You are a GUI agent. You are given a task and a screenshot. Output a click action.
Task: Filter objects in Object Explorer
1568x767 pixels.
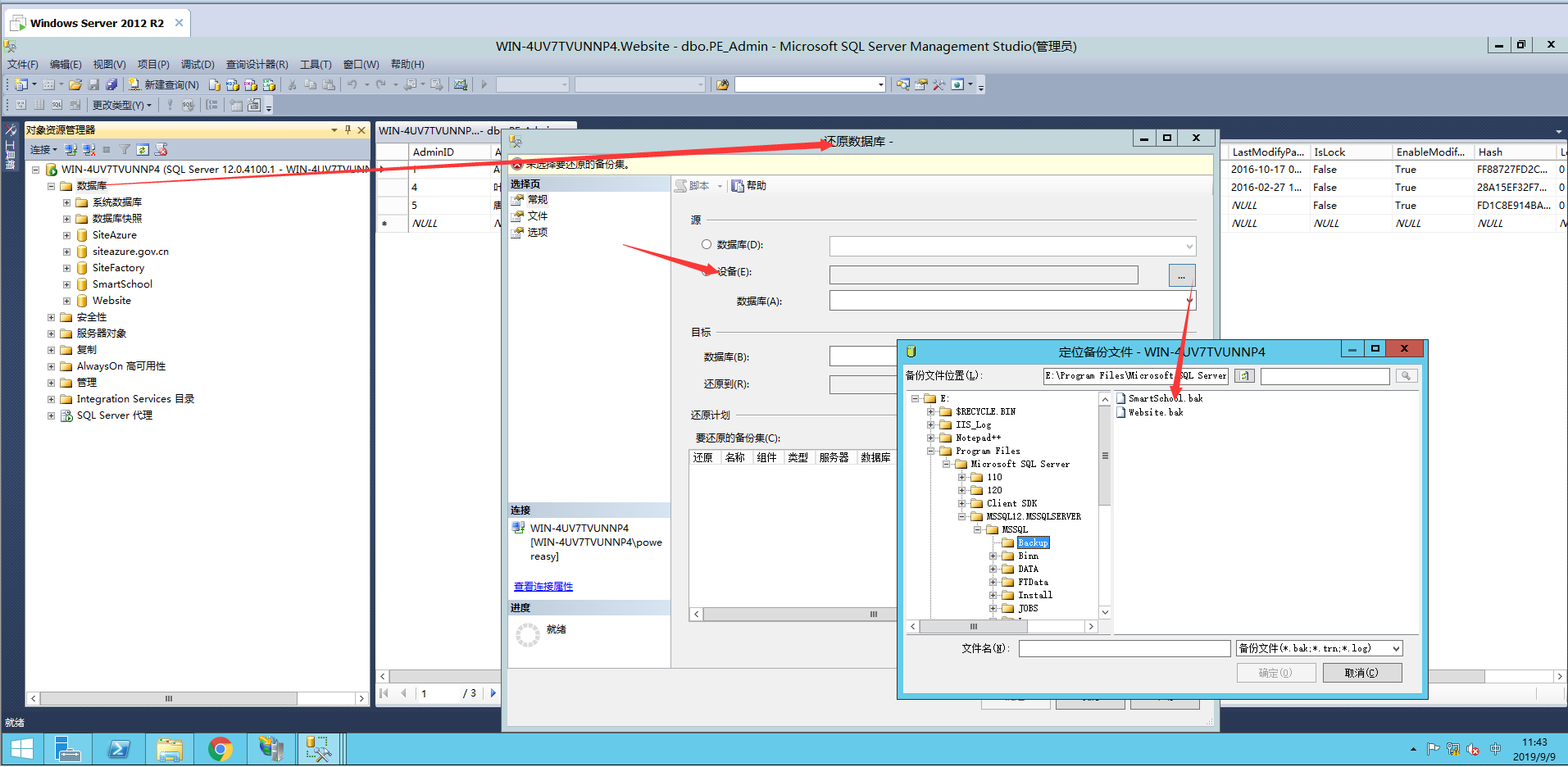(x=125, y=150)
